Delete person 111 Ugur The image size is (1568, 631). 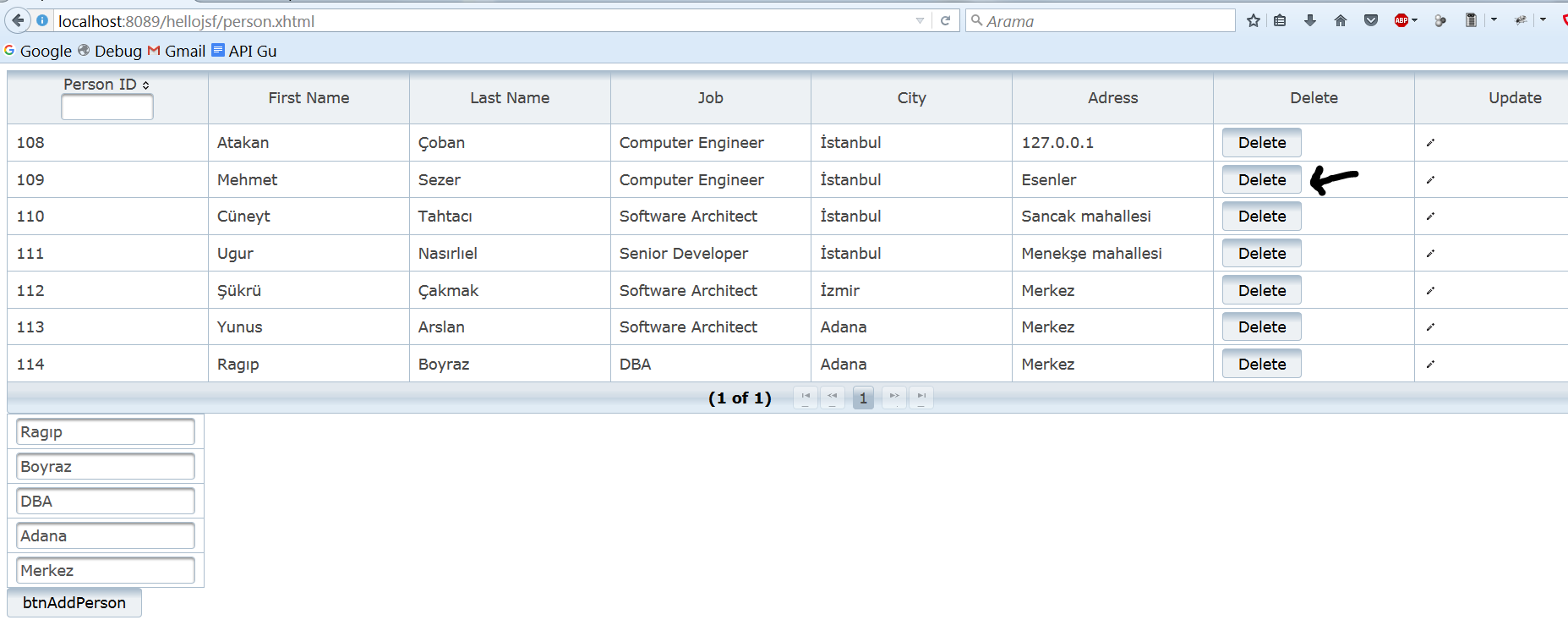point(1261,253)
